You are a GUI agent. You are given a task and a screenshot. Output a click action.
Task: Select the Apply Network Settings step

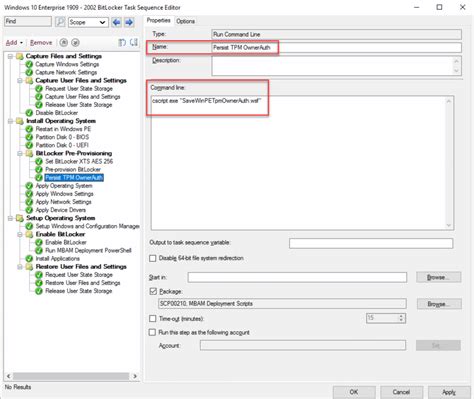(63, 202)
